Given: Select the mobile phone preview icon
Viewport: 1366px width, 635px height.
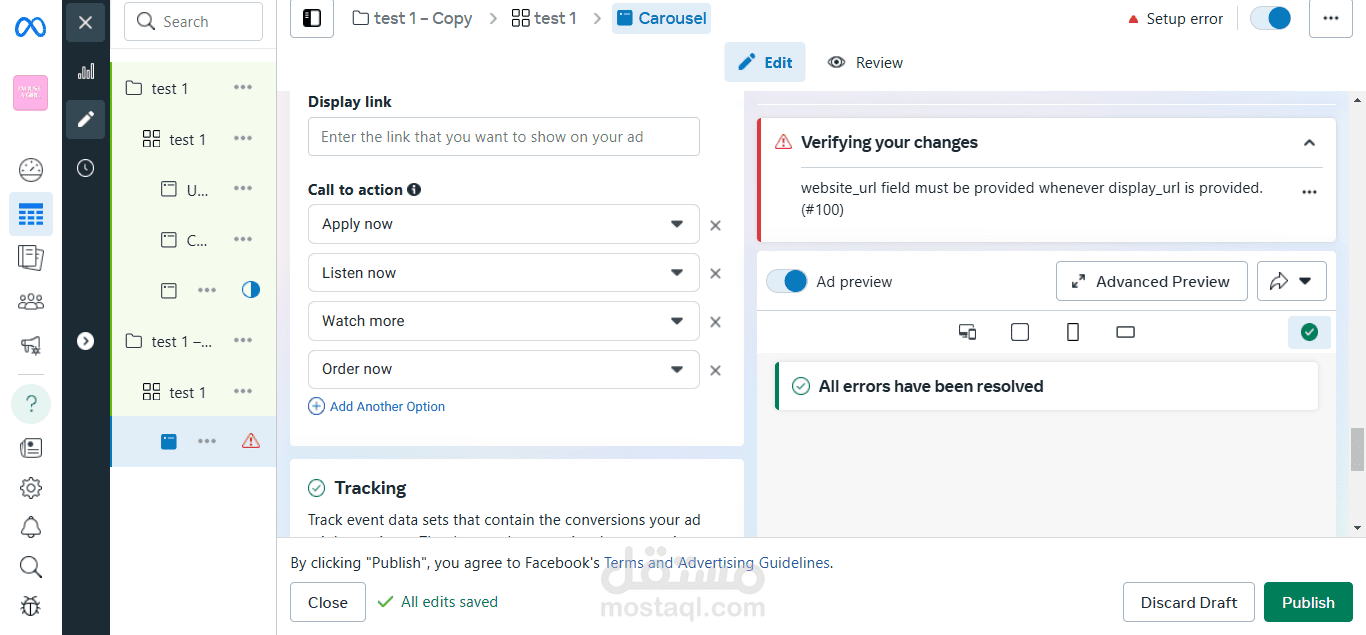Looking at the screenshot, I should coord(1073,332).
